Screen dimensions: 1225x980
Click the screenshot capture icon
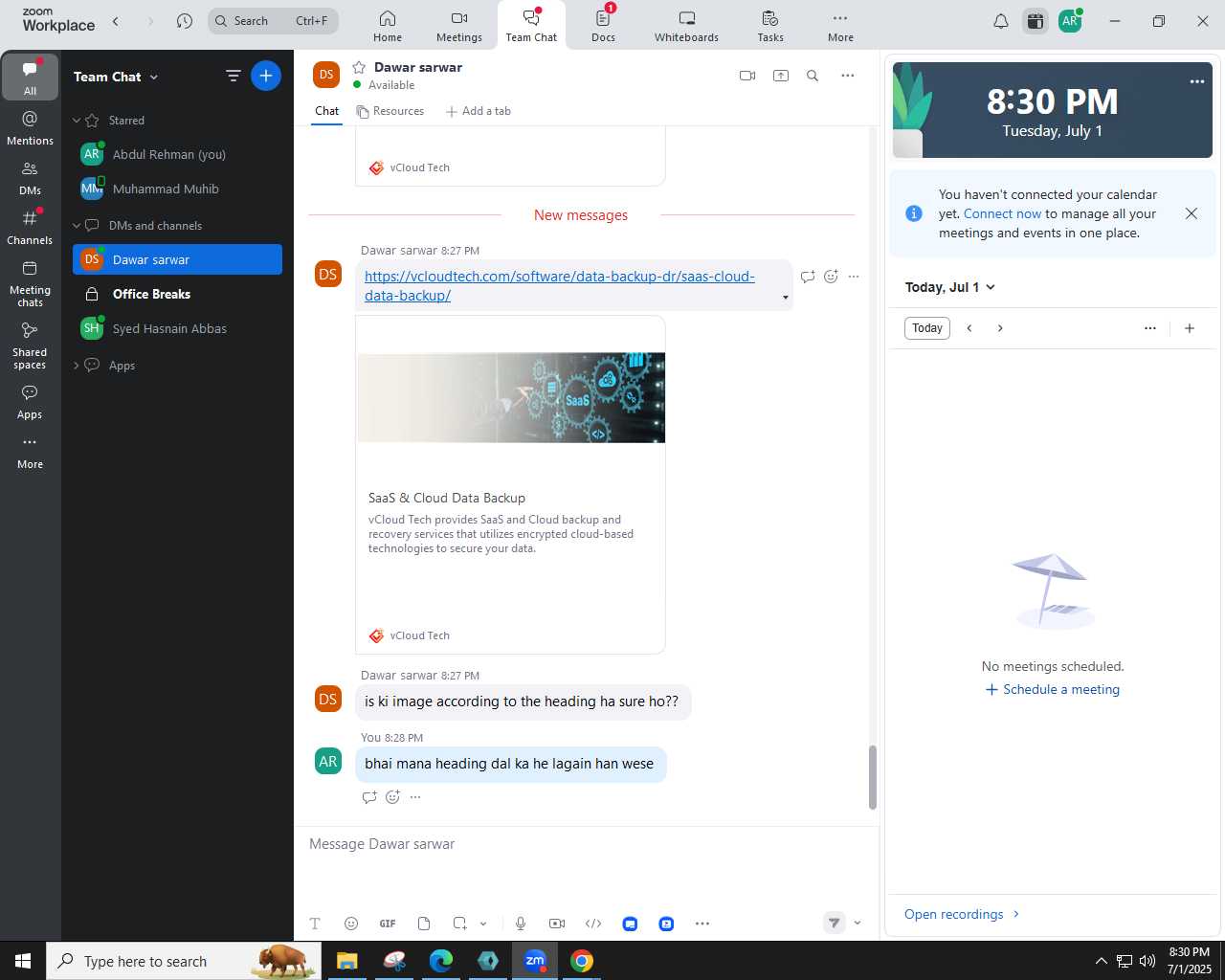click(x=460, y=924)
